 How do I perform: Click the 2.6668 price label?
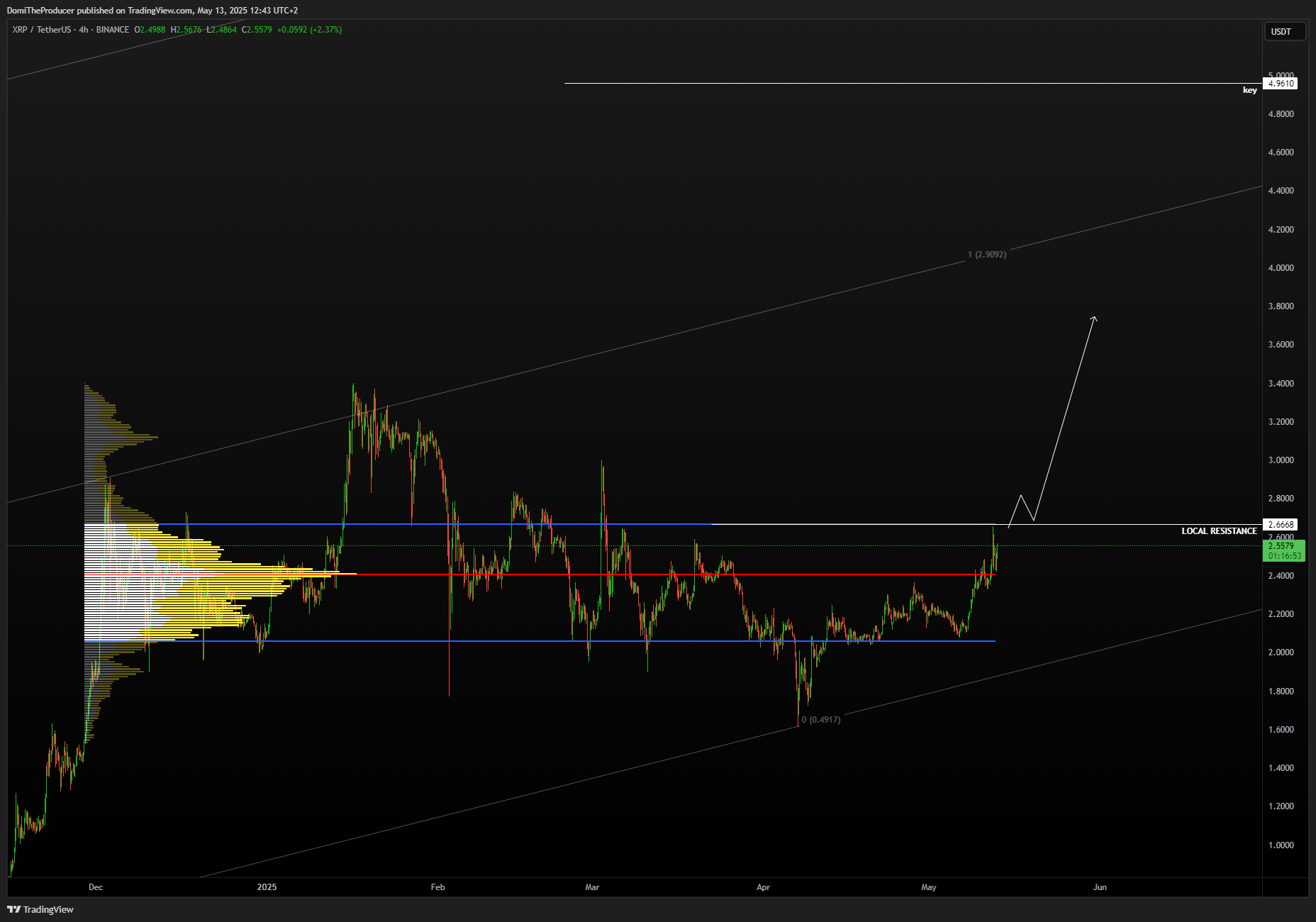[1281, 525]
